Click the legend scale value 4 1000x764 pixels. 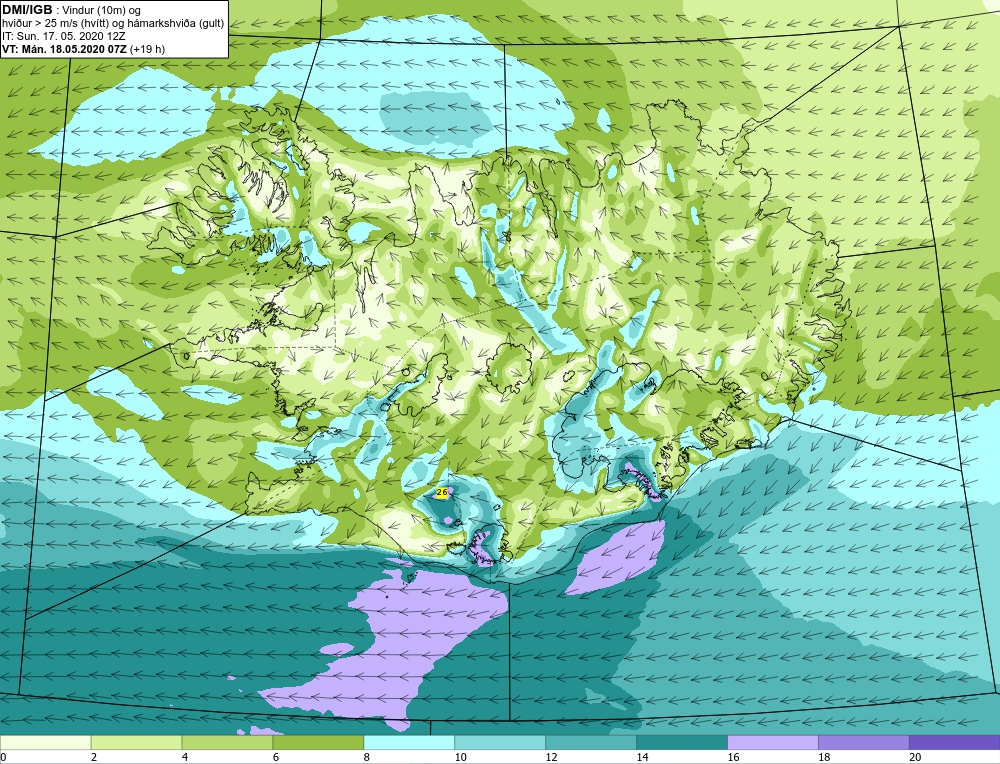tap(185, 757)
